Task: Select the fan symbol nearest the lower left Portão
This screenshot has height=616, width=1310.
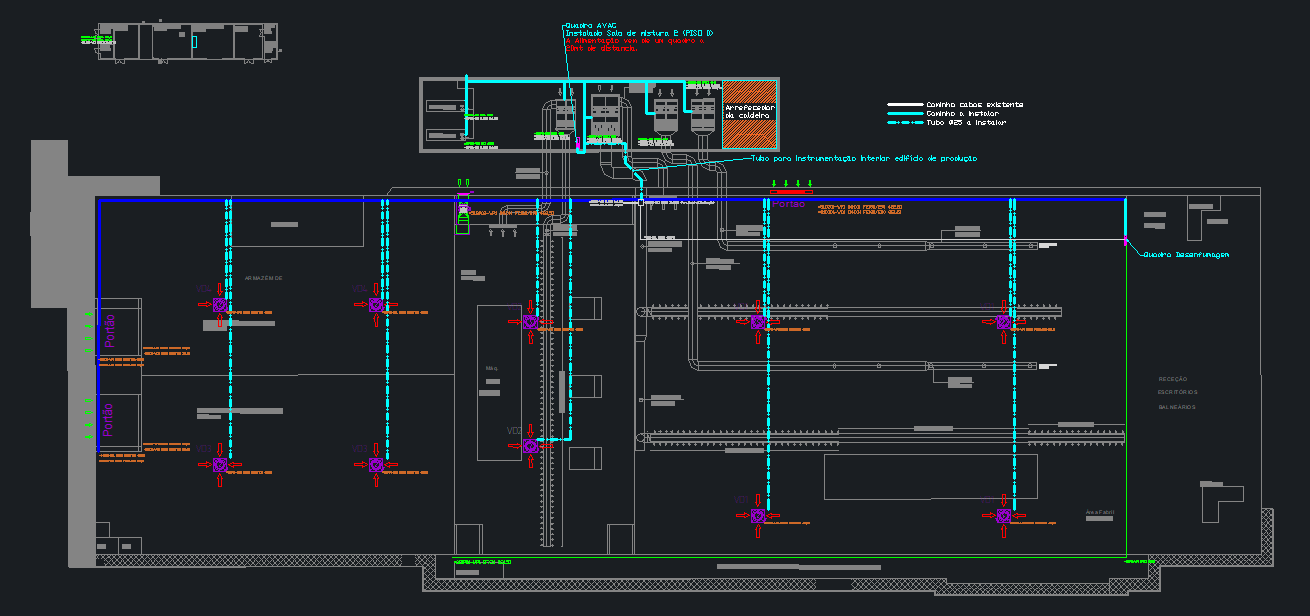Action: [x=220, y=465]
